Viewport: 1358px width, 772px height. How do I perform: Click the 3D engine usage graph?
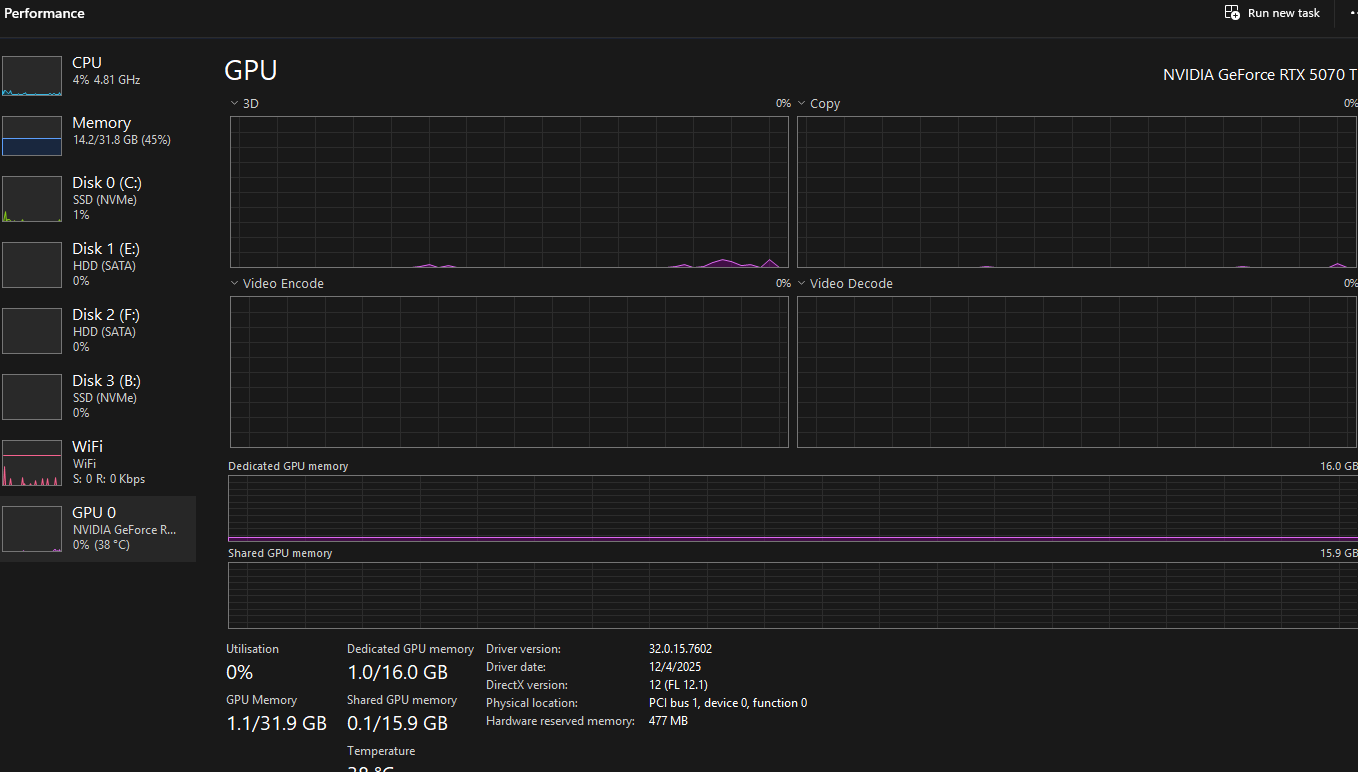click(509, 192)
